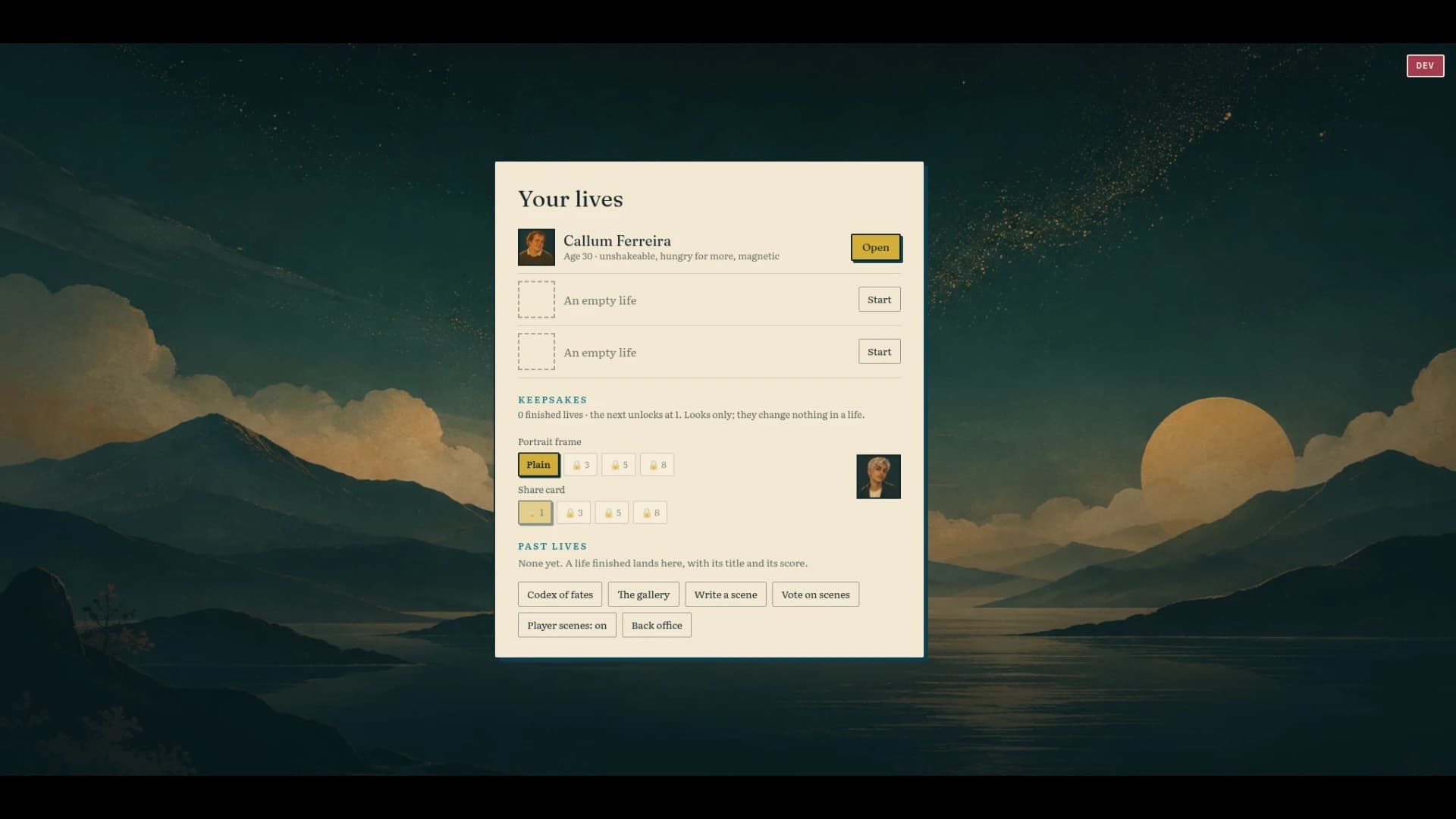Open Callum Ferreira's life
The image size is (1456, 819).
(x=875, y=247)
